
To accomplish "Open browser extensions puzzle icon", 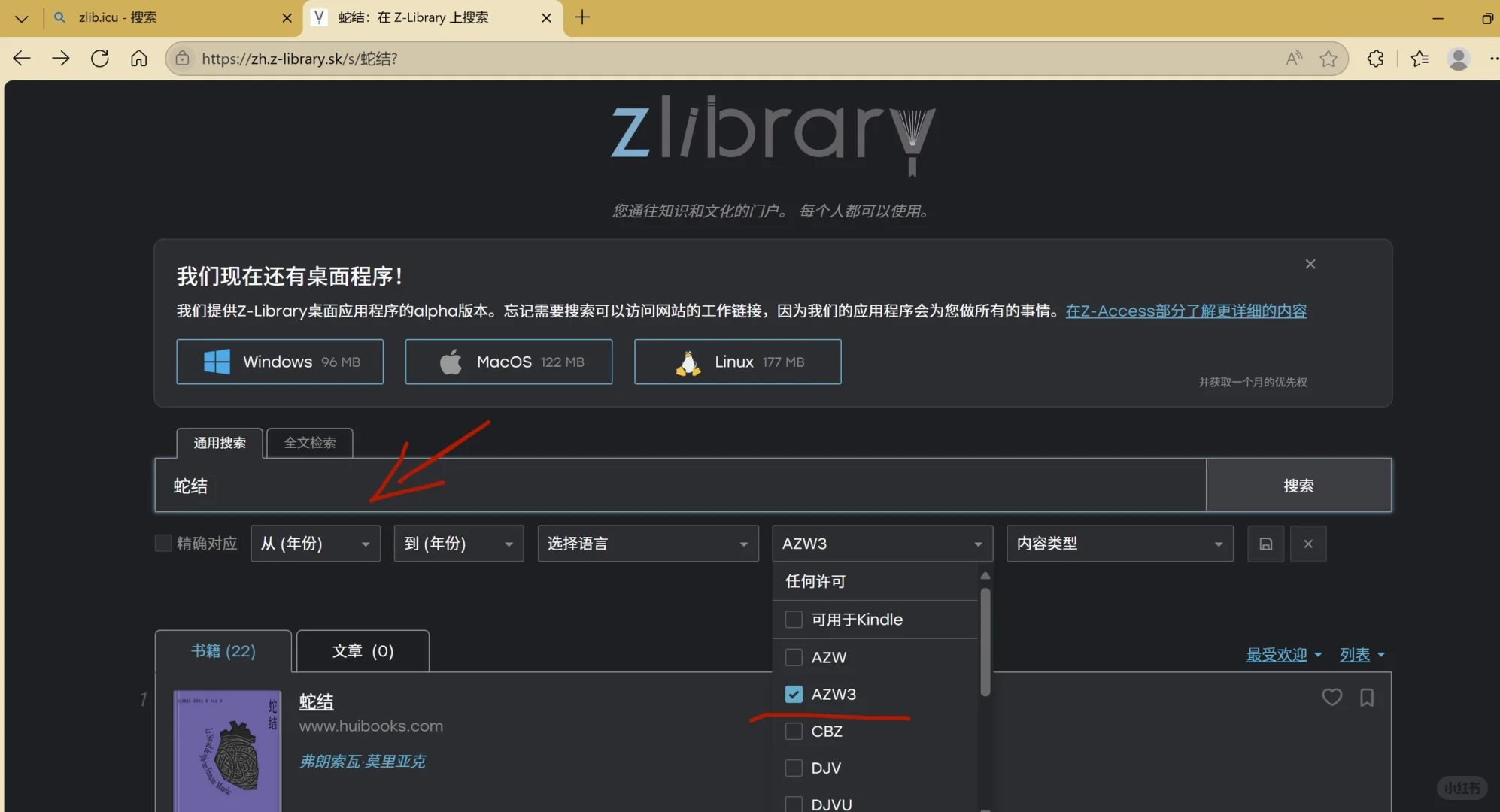I will point(1375,59).
